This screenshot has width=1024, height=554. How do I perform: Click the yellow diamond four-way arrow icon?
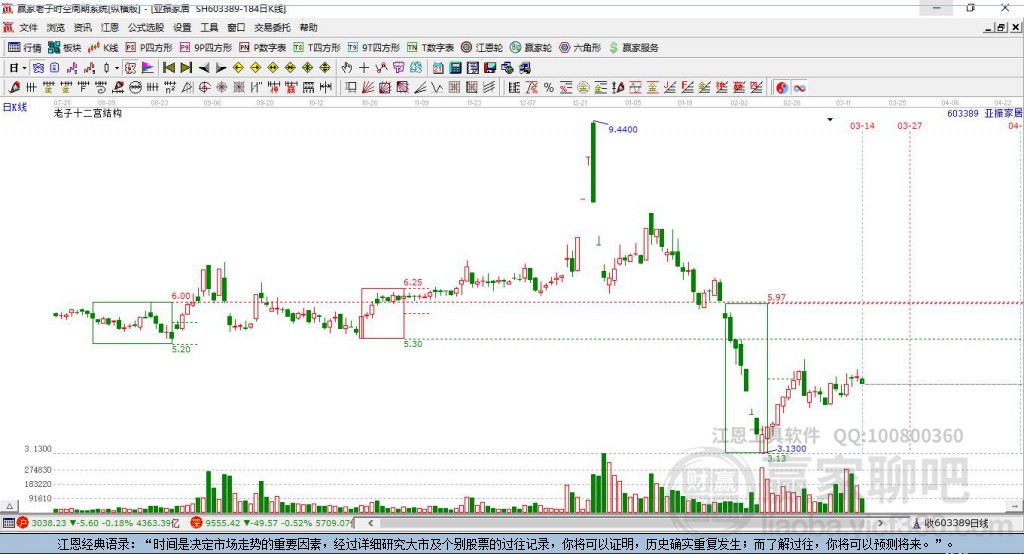pyautogui.click(x=308, y=68)
